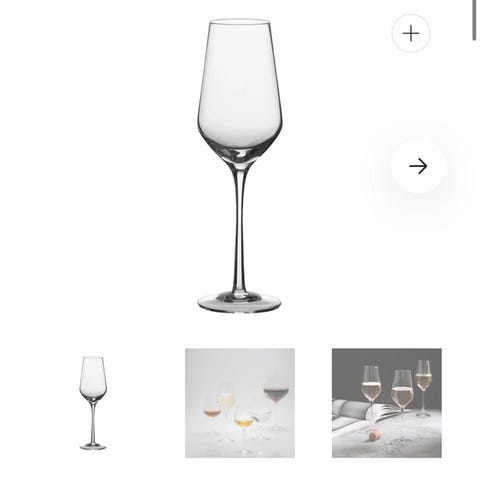Enlarge the photo using the circled plus
Image resolution: width=480 pixels, height=480 pixels.
(x=411, y=33)
